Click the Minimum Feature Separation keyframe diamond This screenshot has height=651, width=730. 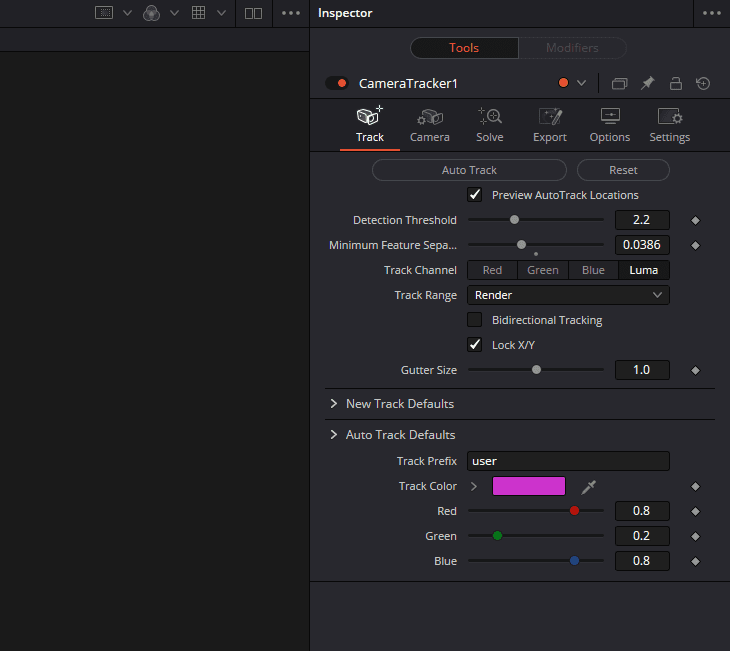696,245
